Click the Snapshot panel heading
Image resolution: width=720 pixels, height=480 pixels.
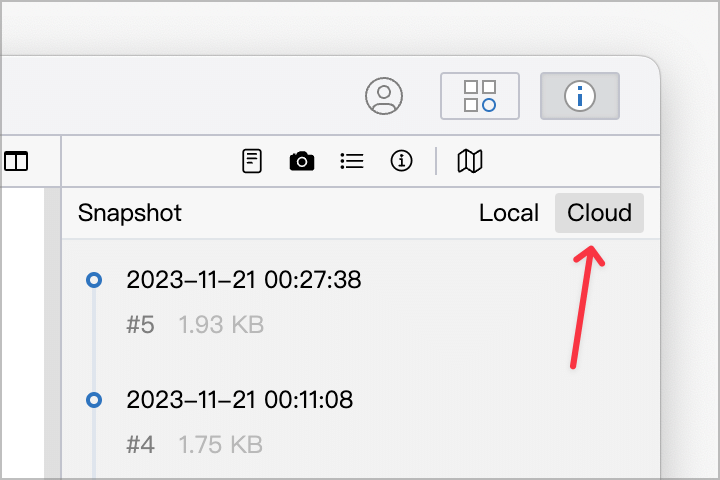click(x=129, y=213)
